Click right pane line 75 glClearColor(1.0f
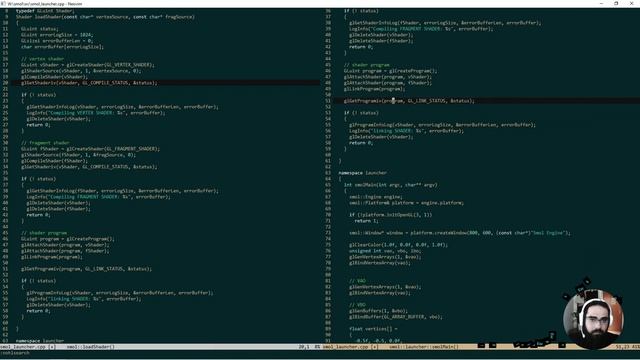The width and height of the screenshot is (640, 360). tap(399, 245)
